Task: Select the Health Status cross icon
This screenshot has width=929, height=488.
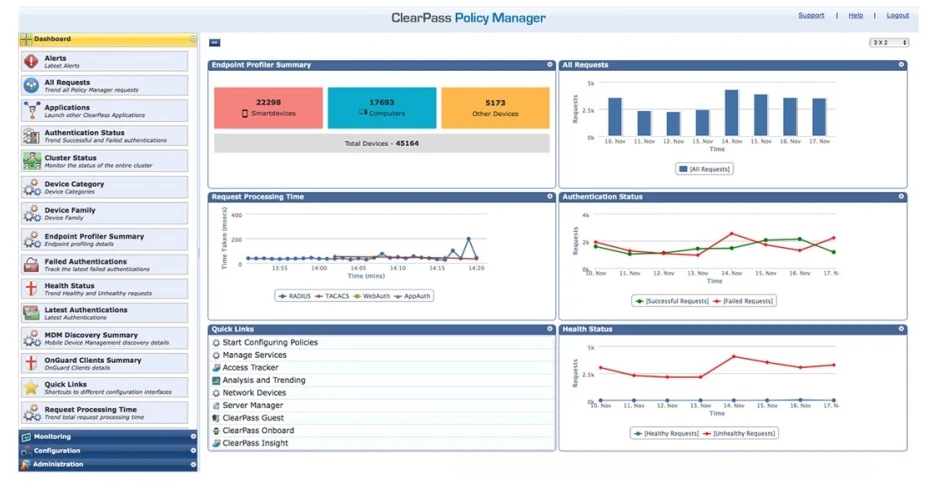Action: (31, 289)
